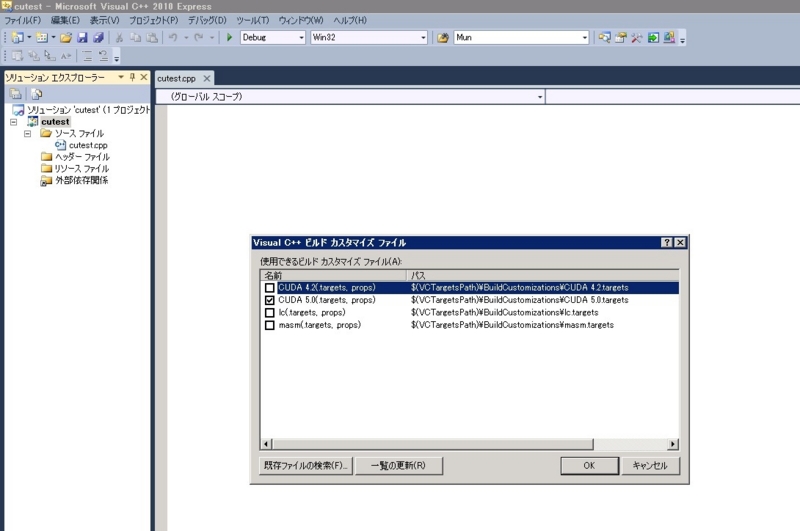Viewport: 800px width, 531px height.
Task: Uncheck the CUDA 5.0 build customization
Action: pos(269,300)
